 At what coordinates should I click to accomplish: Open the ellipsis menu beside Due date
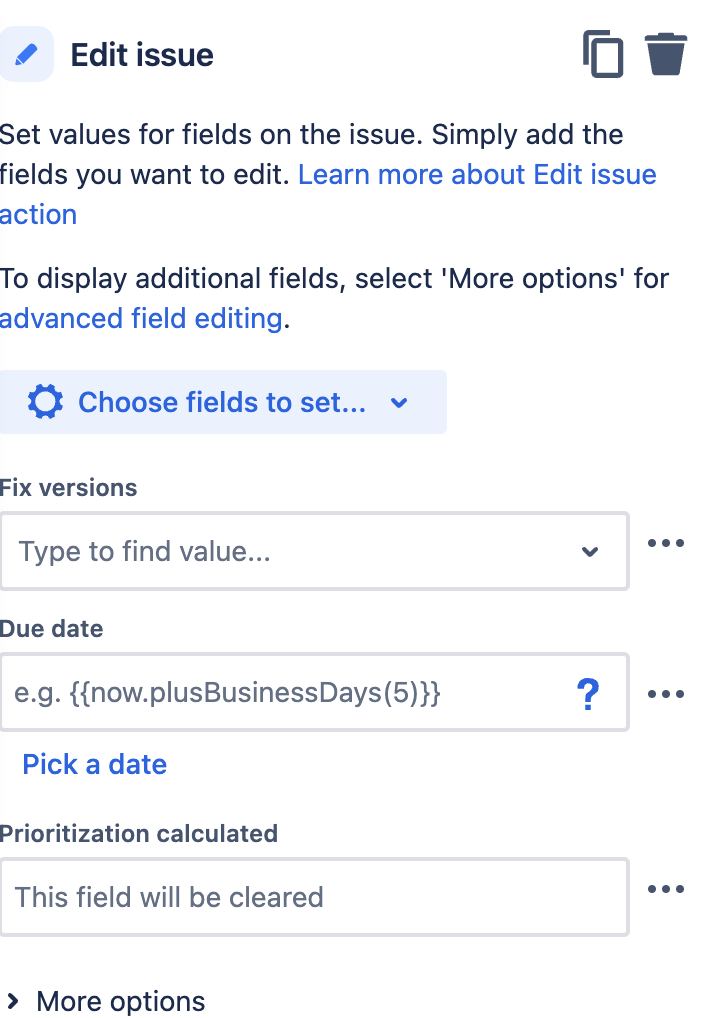pyautogui.click(x=666, y=693)
